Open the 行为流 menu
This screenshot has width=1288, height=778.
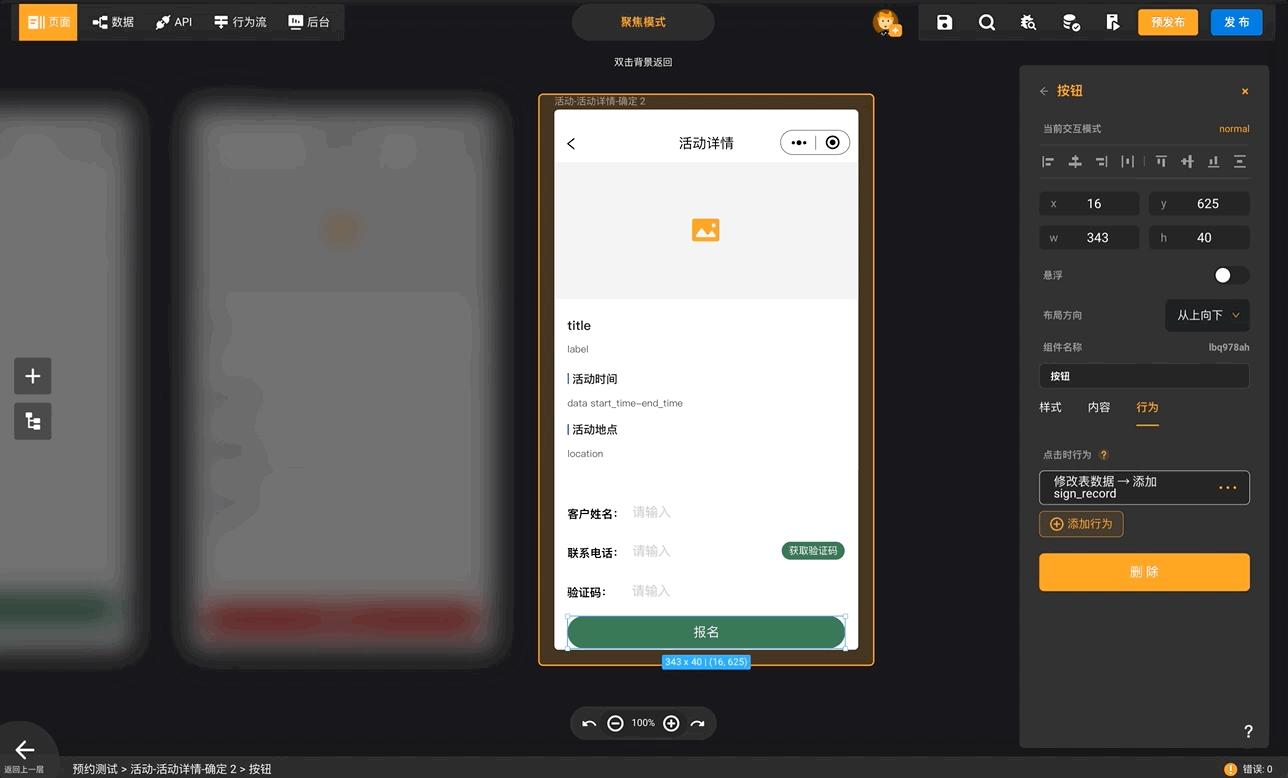[240, 21]
